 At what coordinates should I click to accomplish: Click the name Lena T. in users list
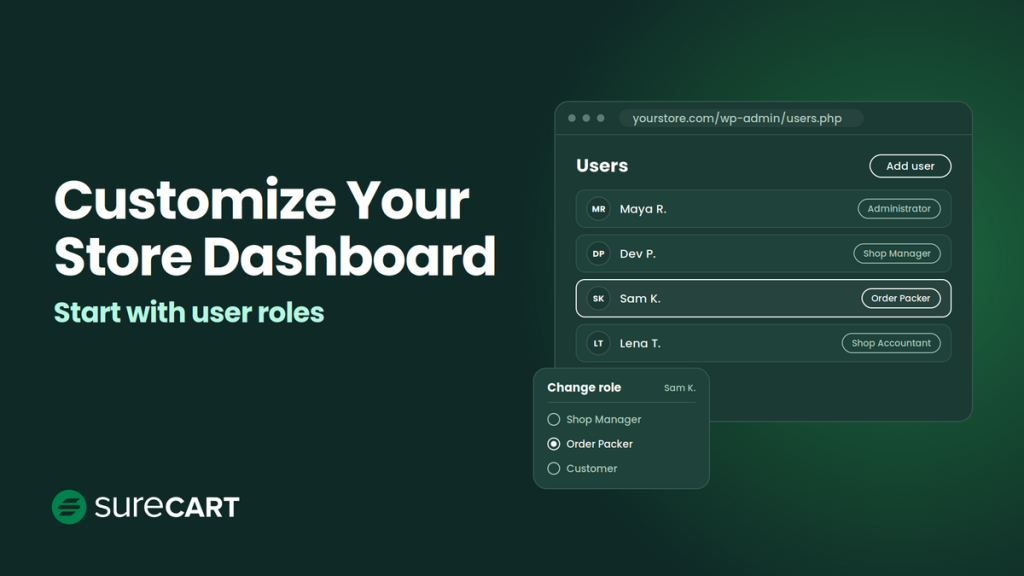(x=640, y=343)
